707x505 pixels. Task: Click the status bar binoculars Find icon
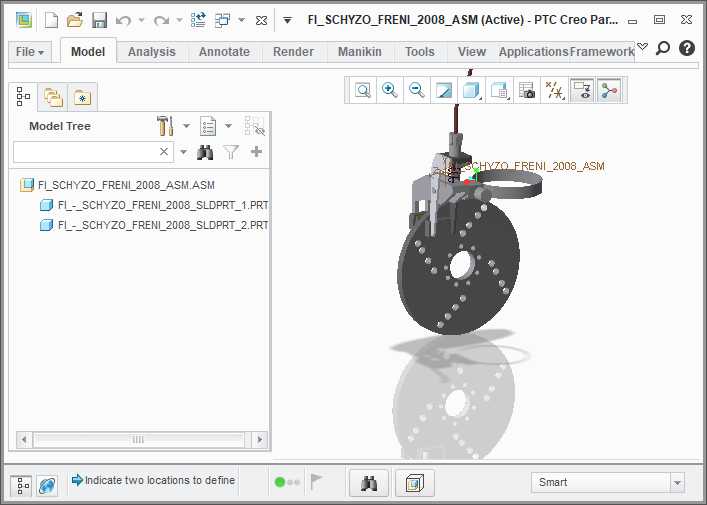click(x=369, y=483)
